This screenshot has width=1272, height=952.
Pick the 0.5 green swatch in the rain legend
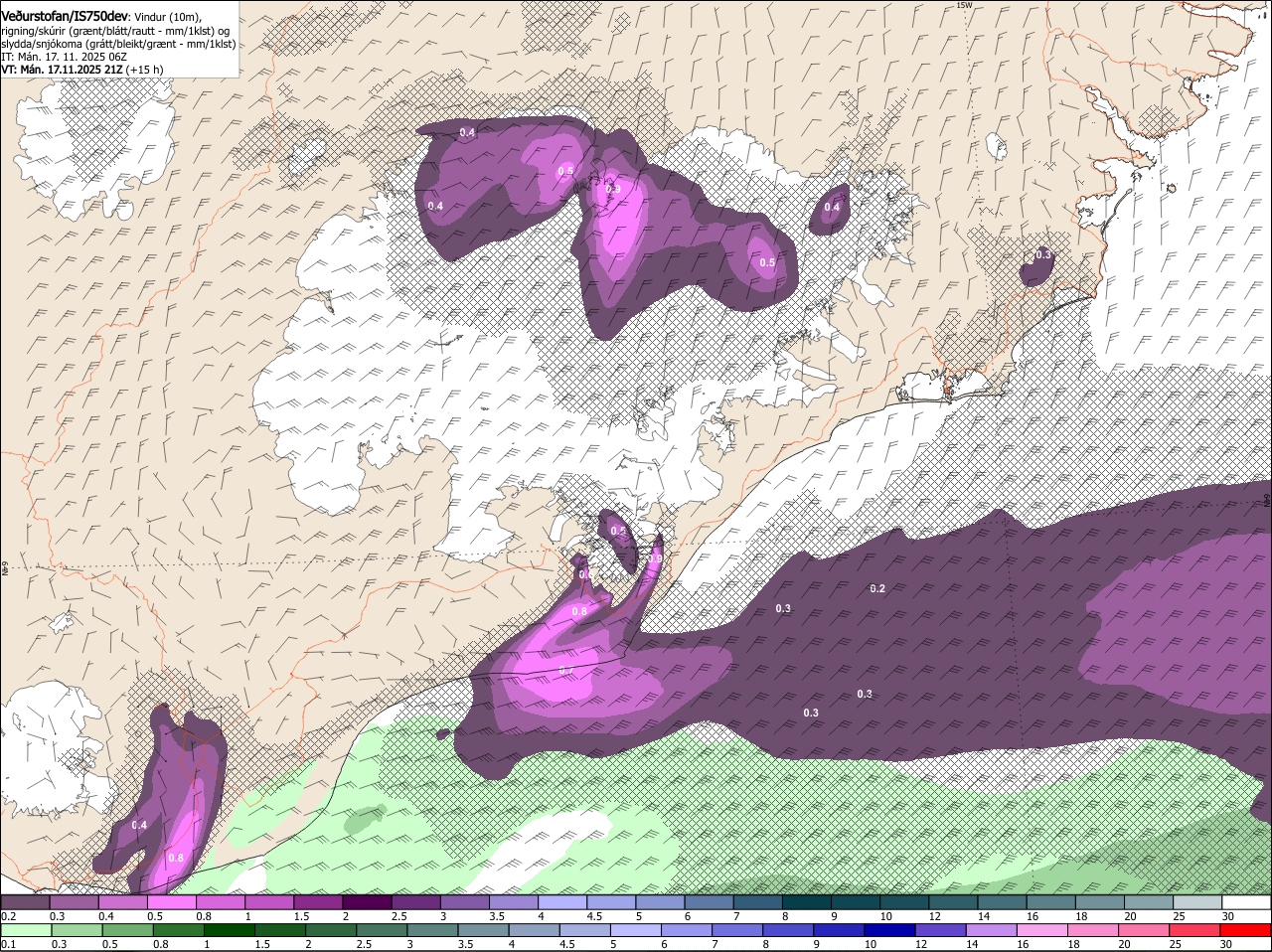pyautogui.click(x=127, y=930)
